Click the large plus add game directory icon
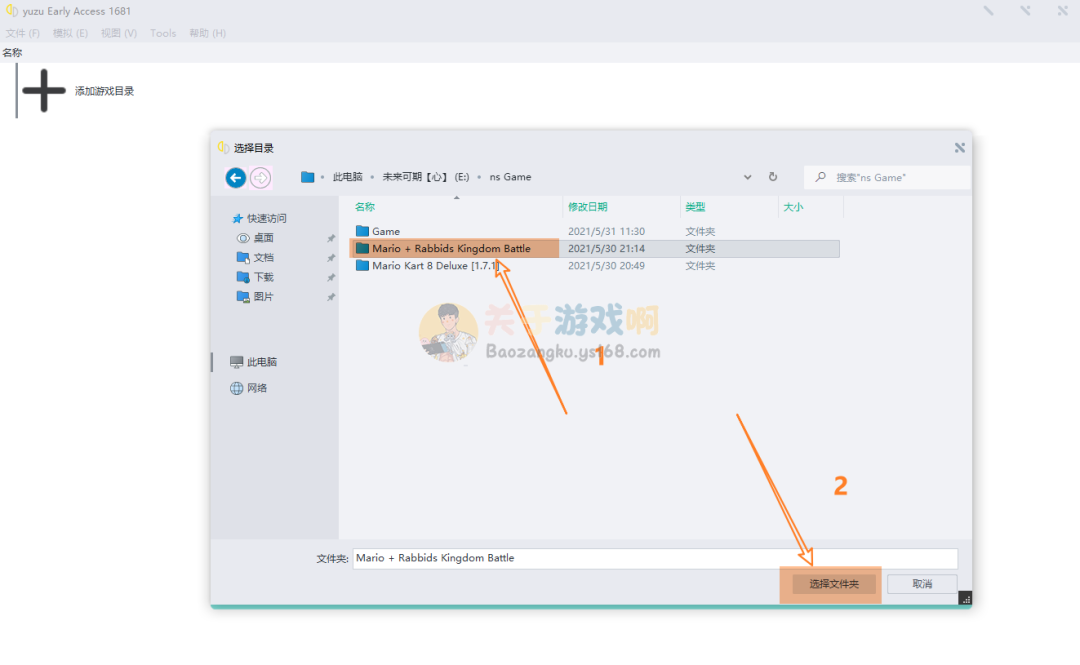Viewport: 1080px width, 665px height. [x=43, y=91]
